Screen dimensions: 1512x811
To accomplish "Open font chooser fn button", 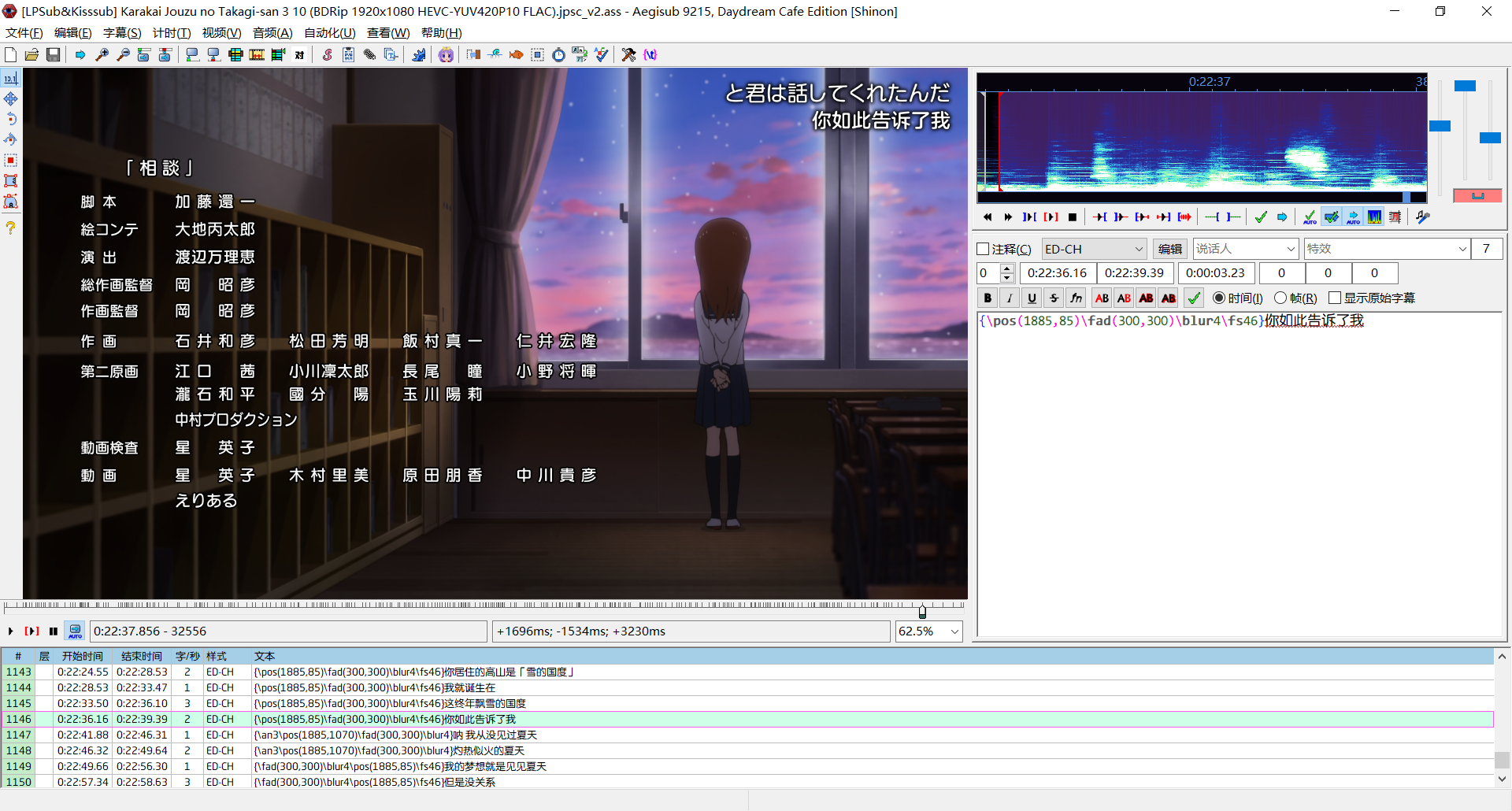I will pyautogui.click(x=1077, y=298).
